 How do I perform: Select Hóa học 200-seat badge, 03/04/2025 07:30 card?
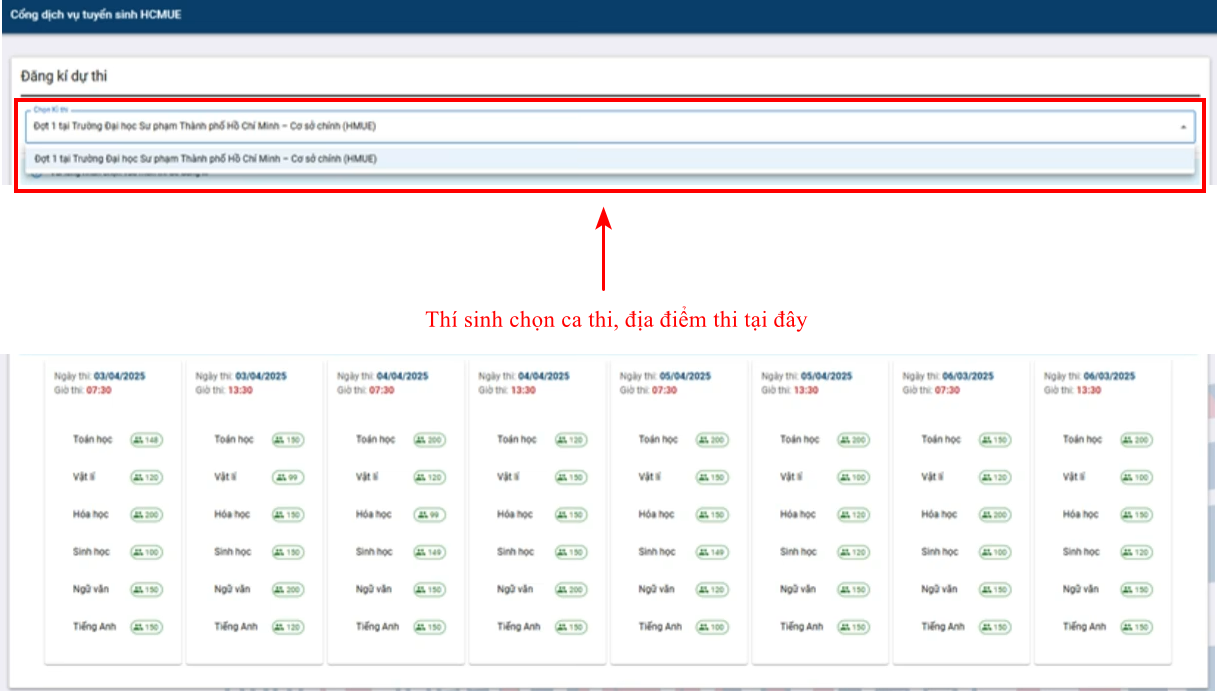[146, 515]
